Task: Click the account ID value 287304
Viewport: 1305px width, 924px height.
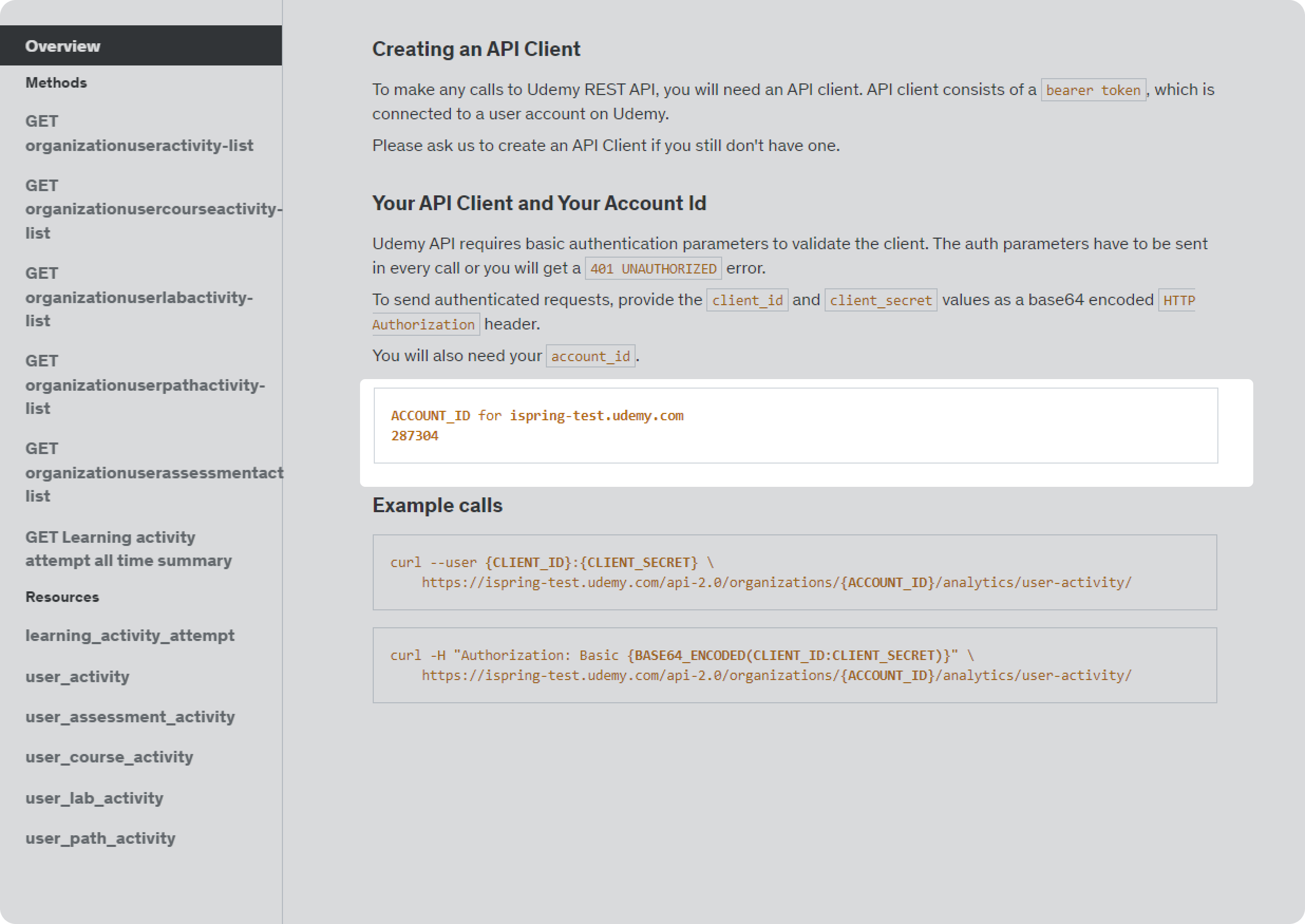Action: point(415,436)
